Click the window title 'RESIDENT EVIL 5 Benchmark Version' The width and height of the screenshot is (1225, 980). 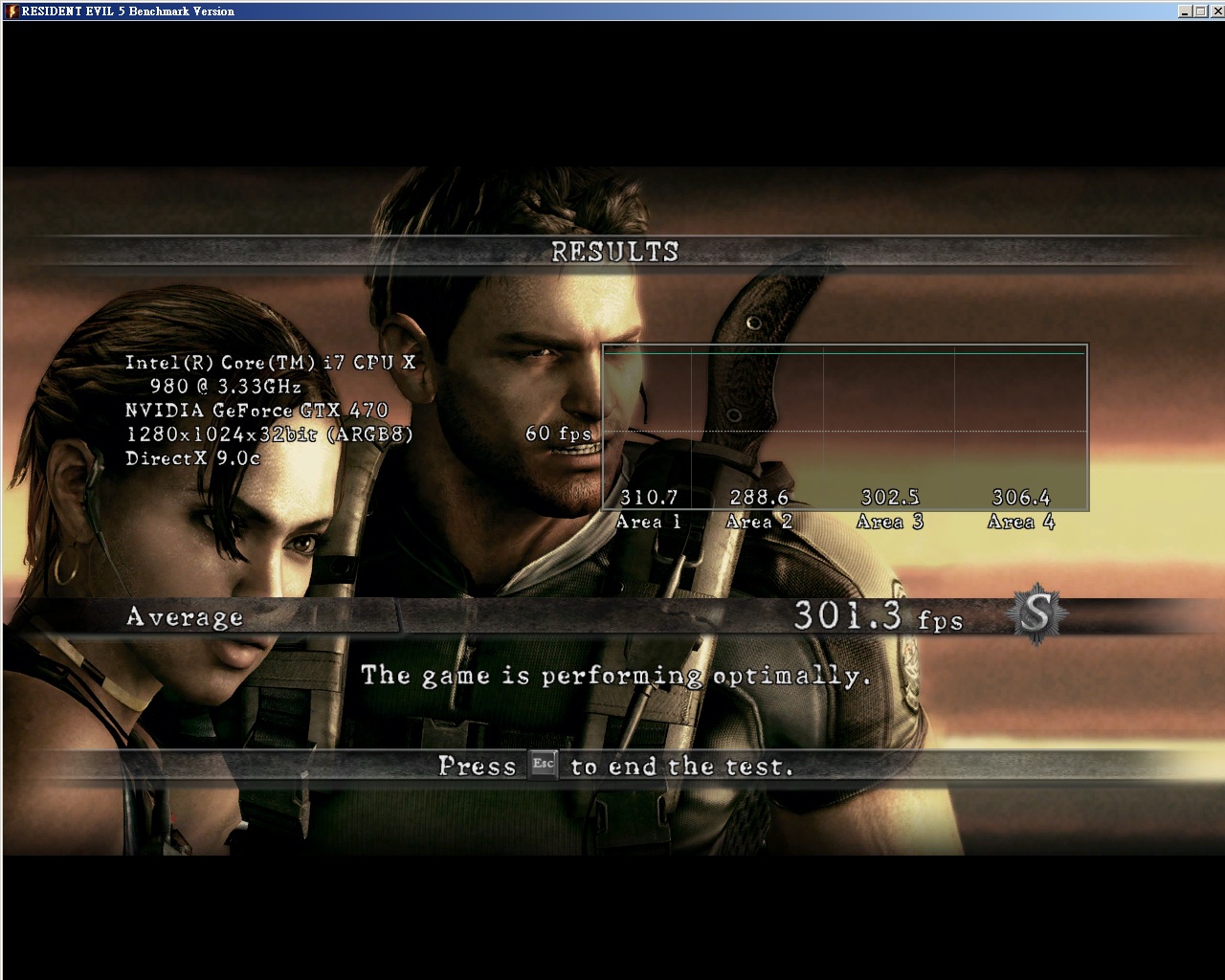[x=127, y=11]
